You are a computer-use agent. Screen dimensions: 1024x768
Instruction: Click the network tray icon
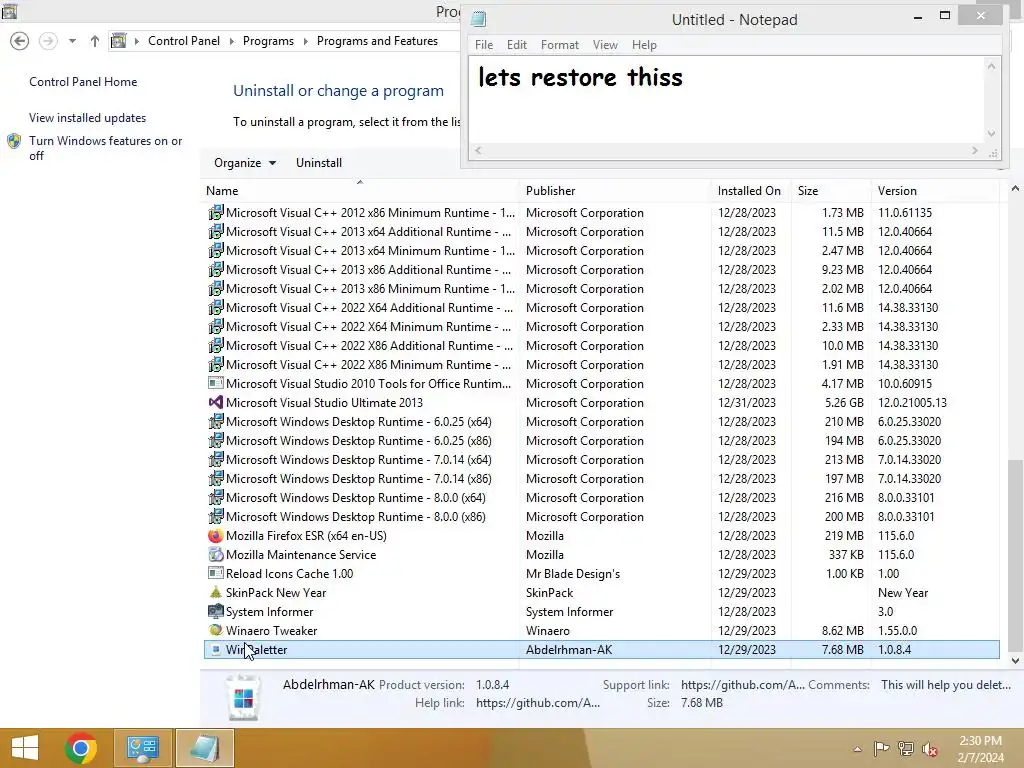[x=906, y=748]
